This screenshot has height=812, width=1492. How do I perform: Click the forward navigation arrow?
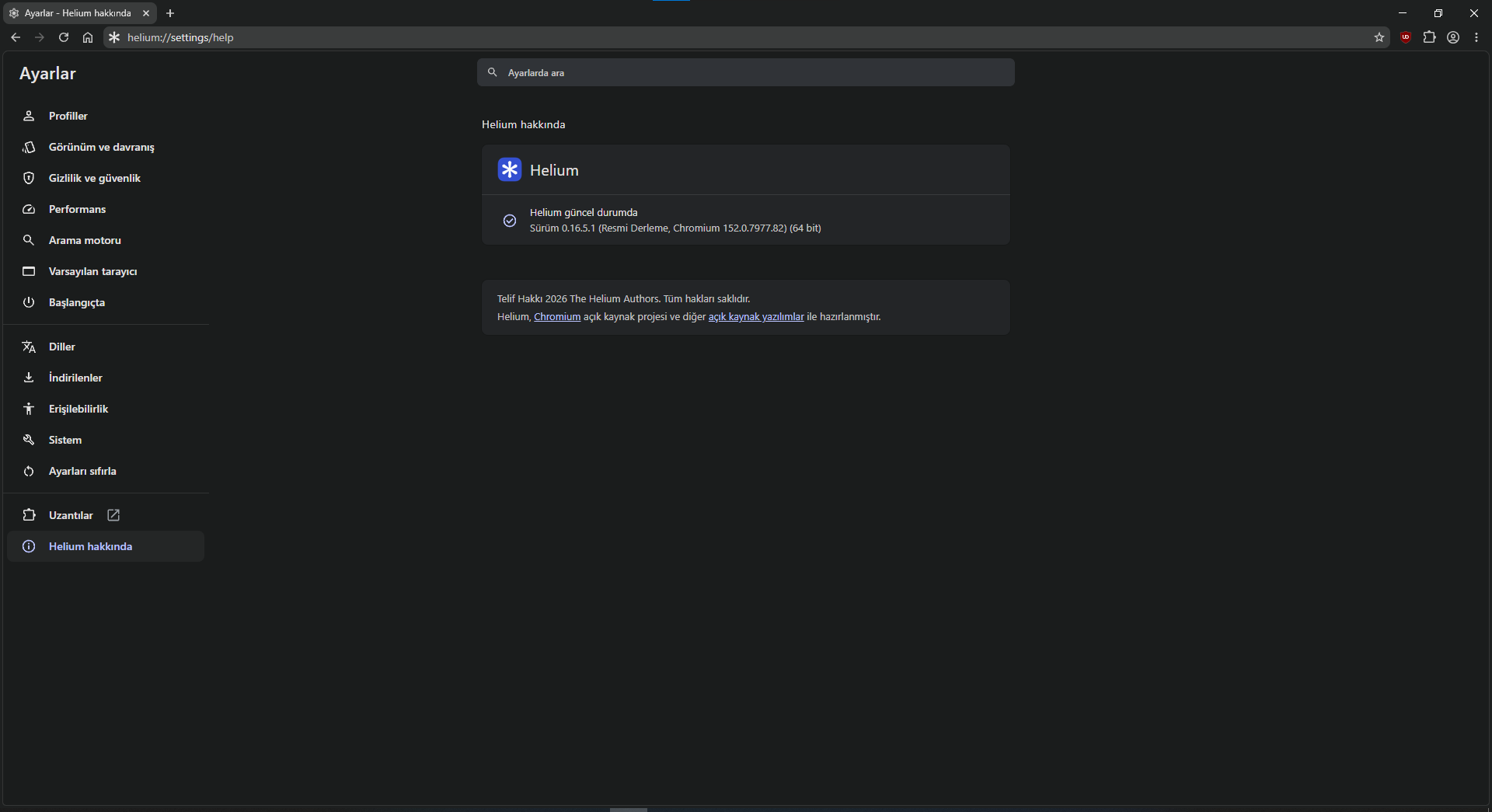[40, 37]
